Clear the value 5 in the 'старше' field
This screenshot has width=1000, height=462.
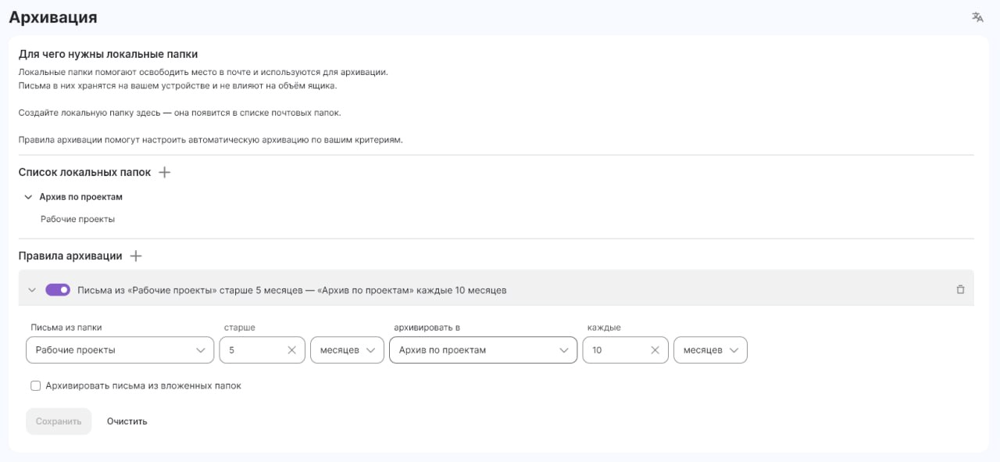click(291, 350)
